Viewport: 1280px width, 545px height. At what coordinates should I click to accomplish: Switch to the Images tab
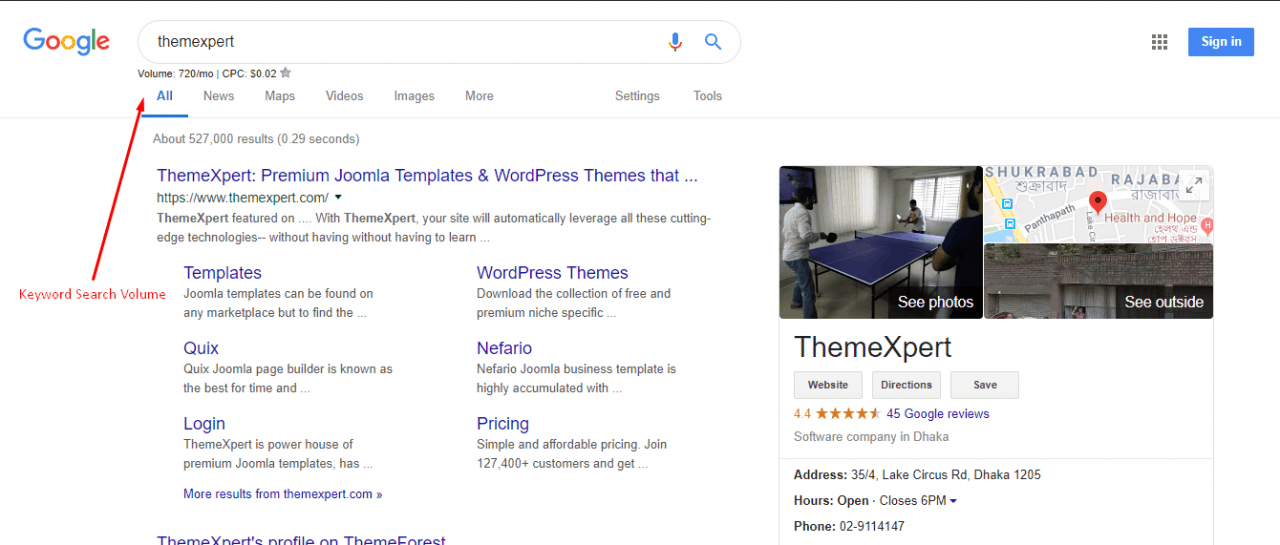click(x=414, y=96)
